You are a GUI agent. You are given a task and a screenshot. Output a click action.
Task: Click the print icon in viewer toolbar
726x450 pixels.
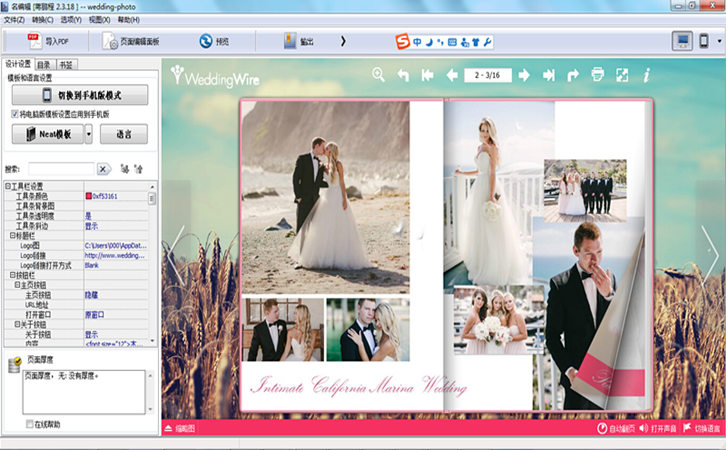tap(598, 75)
